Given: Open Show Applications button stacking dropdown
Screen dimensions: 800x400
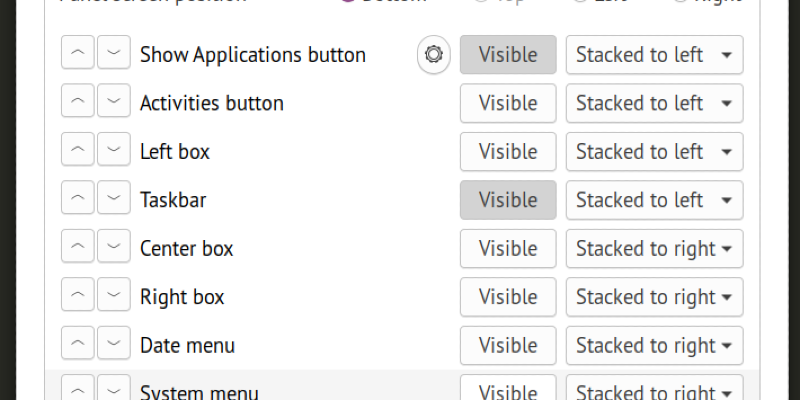Looking at the screenshot, I should 654,55.
